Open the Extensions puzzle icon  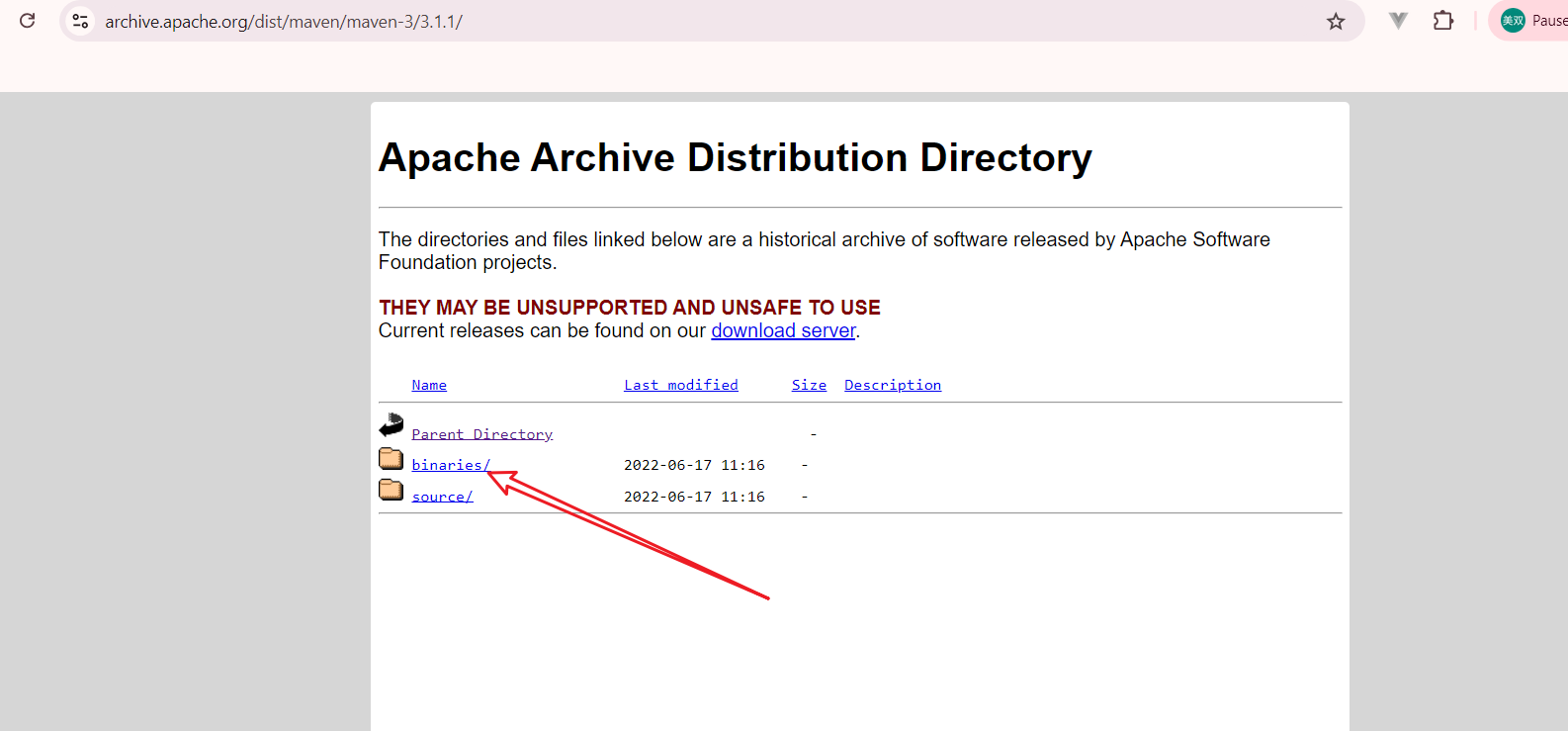tap(1443, 21)
